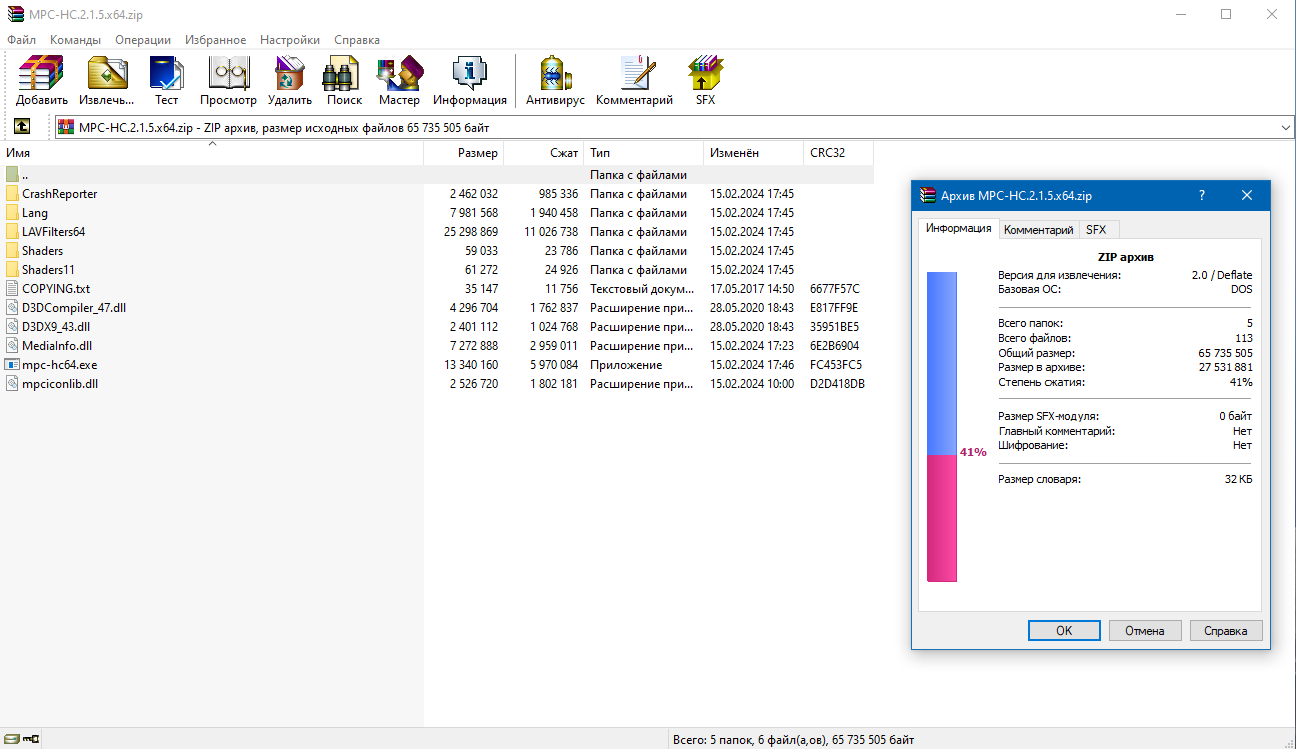Click the mpc-hc64.exe application icon
Image resolution: width=1296 pixels, height=749 pixels.
point(12,365)
